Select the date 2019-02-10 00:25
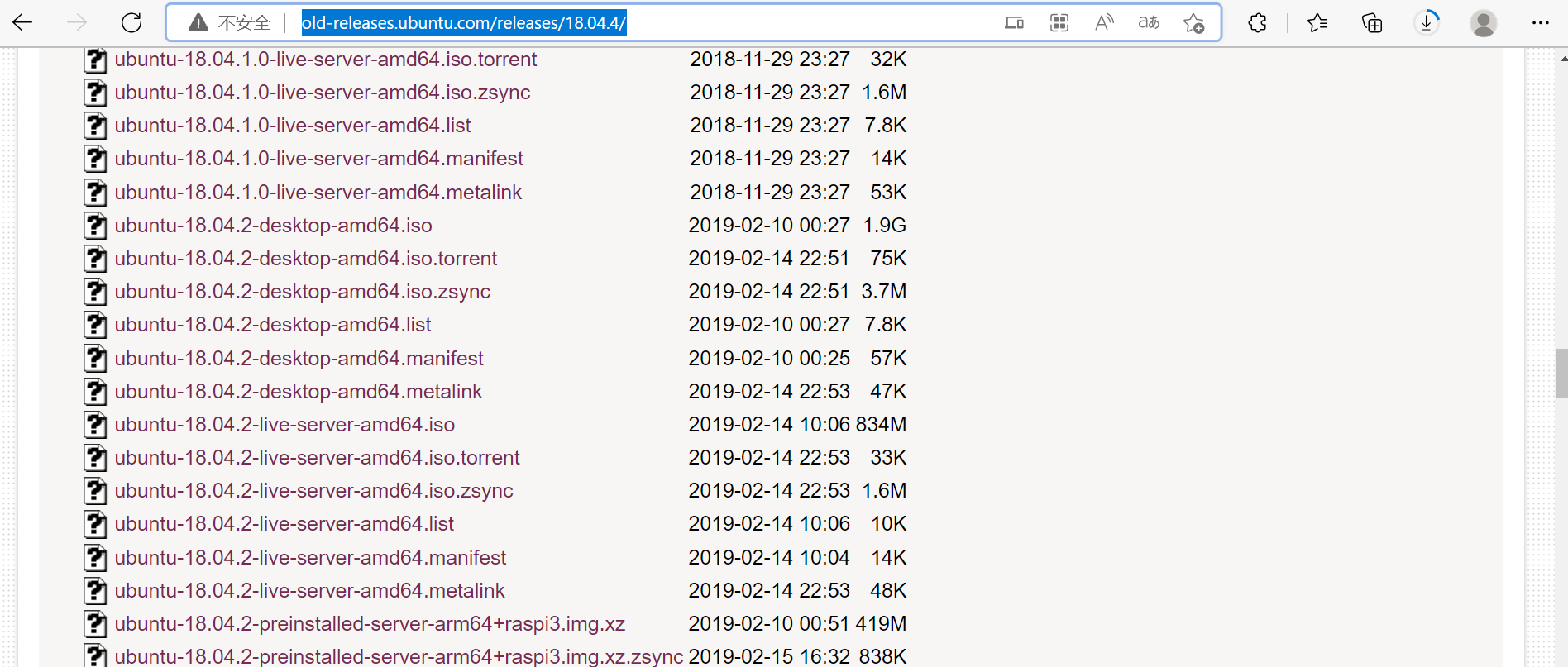Image resolution: width=1568 pixels, height=667 pixels. pyautogui.click(x=769, y=359)
